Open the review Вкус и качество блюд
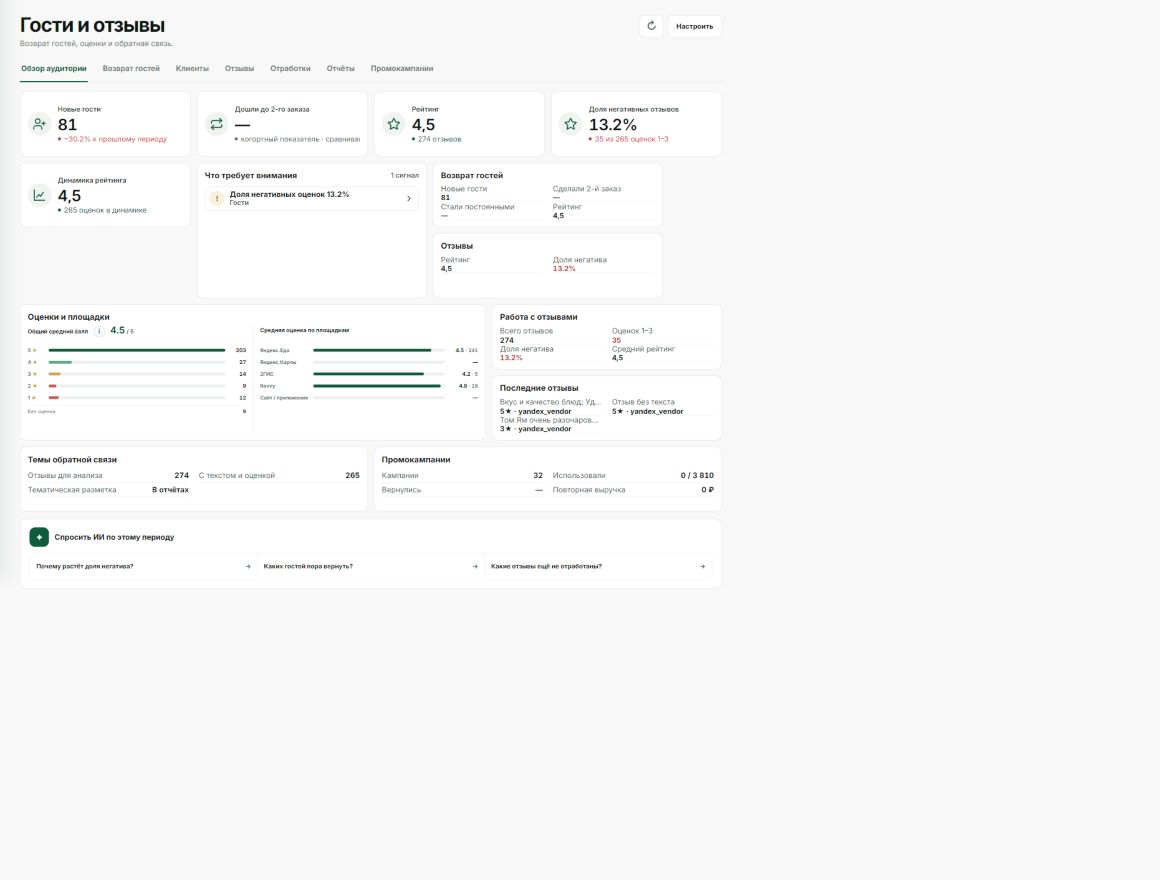1160x880 pixels. pos(551,407)
